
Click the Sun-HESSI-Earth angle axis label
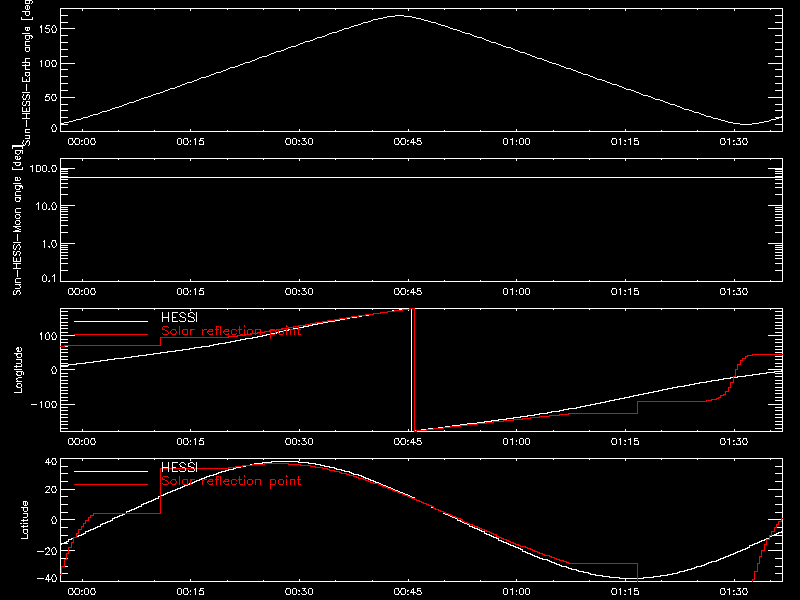[28, 73]
